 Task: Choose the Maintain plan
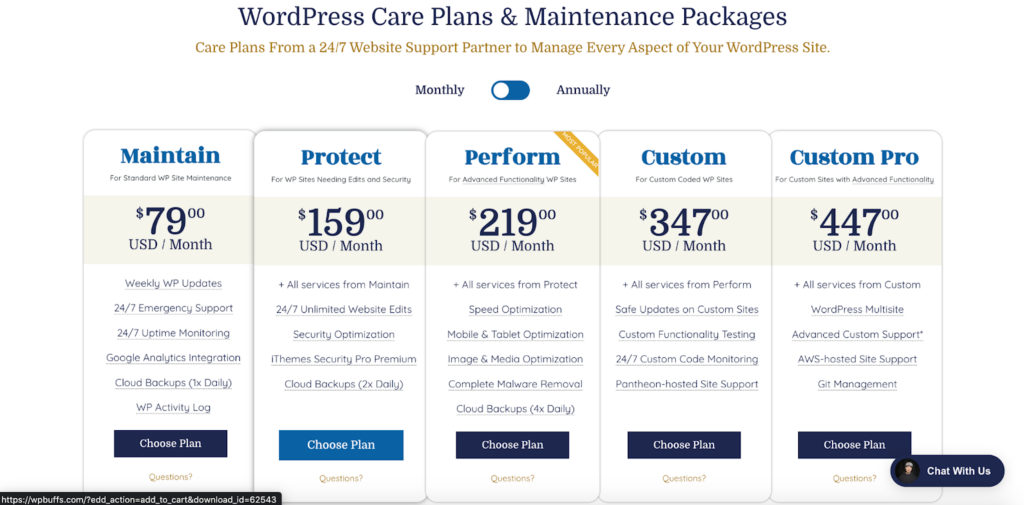pos(170,443)
